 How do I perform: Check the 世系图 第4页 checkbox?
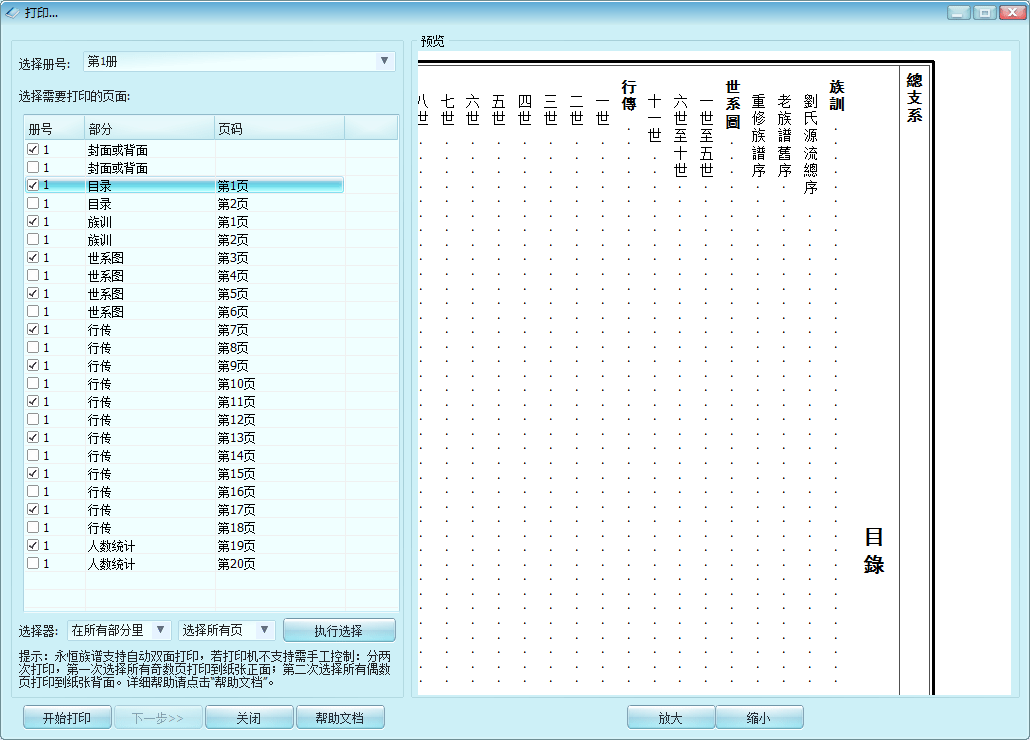pos(33,275)
